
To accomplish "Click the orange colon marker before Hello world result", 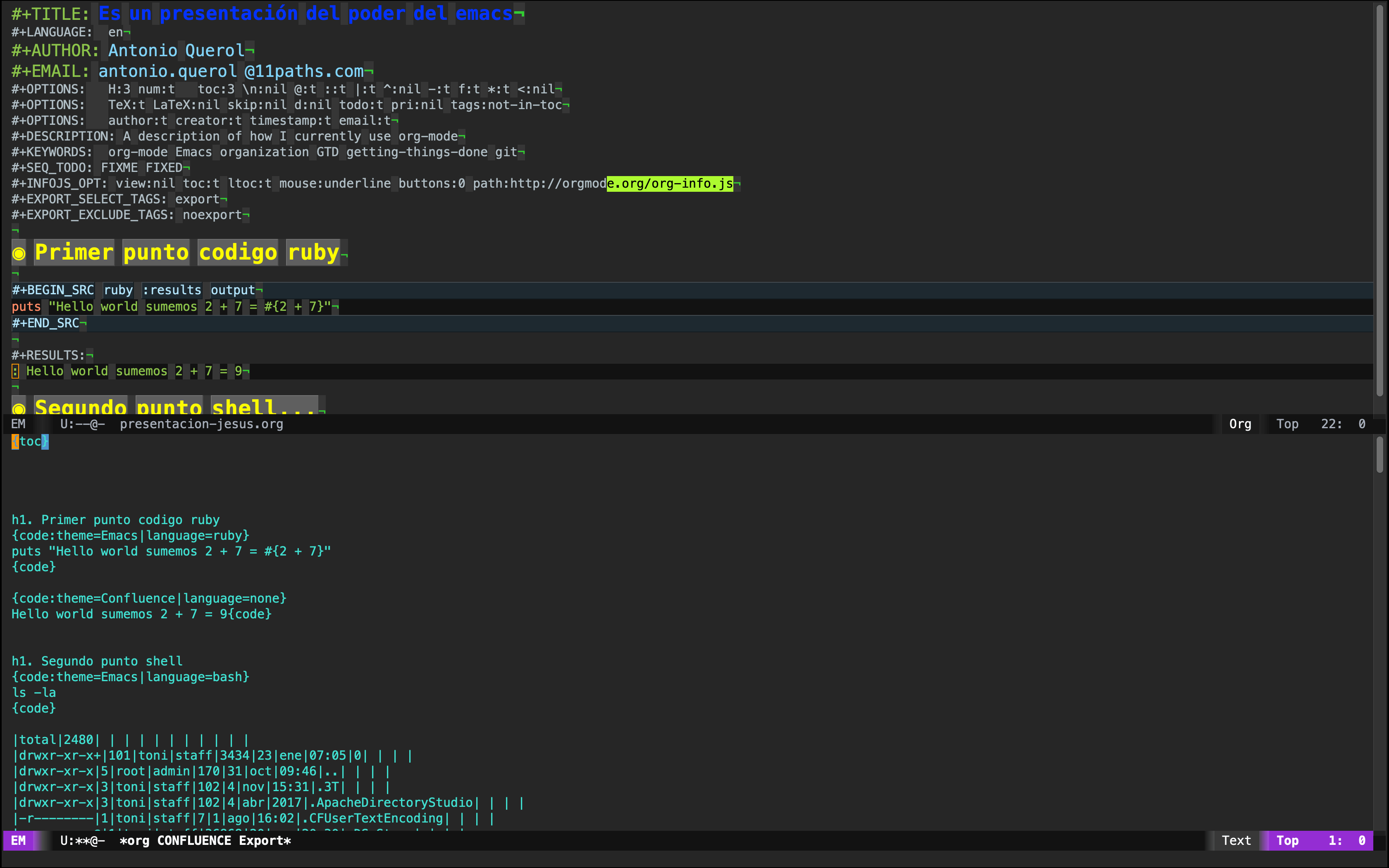I will [x=15, y=372].
